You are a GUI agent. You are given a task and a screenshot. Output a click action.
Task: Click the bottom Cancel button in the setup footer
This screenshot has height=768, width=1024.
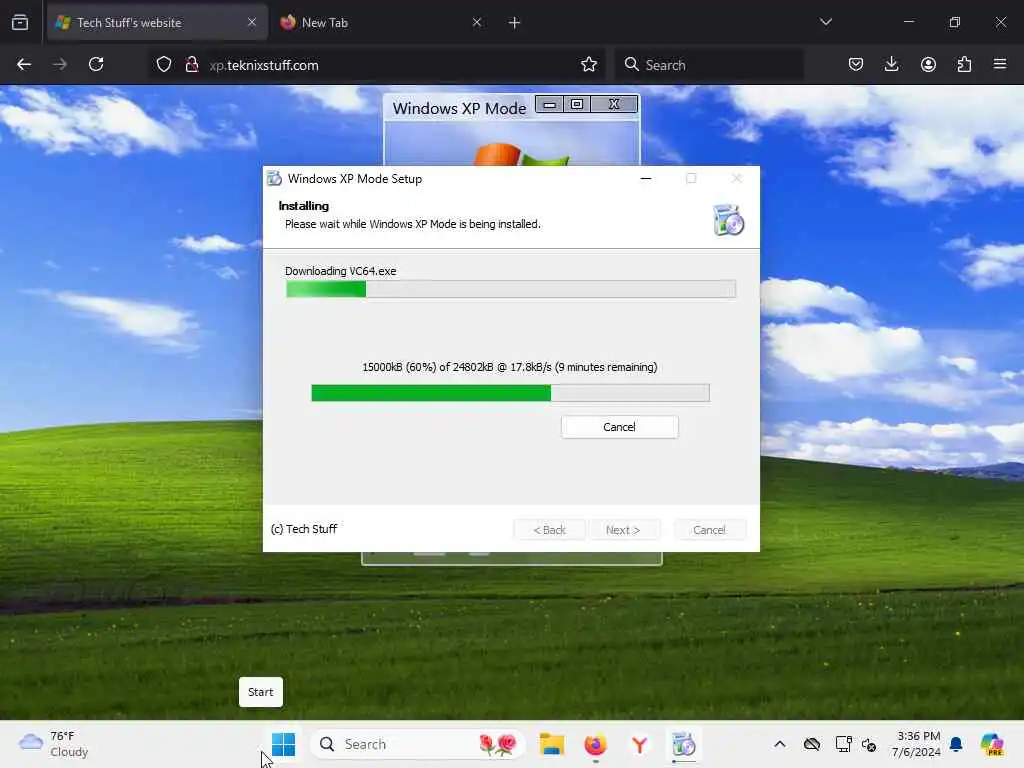click(709, 530)
